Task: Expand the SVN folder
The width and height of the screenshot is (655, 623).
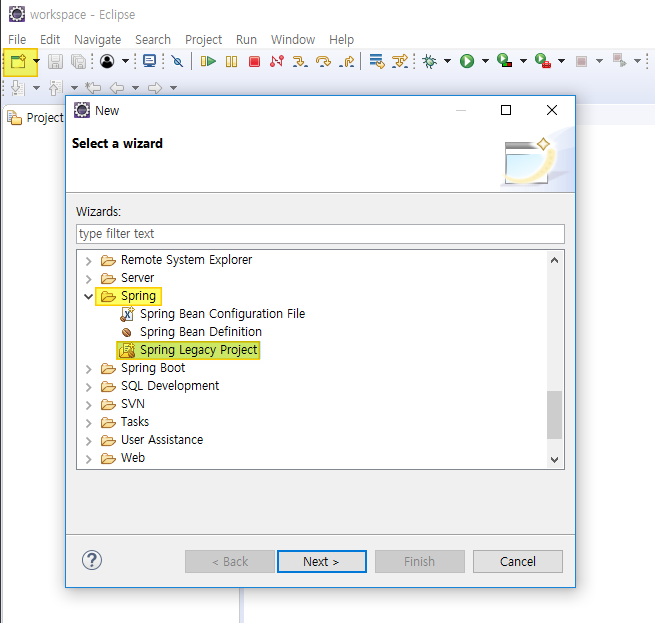Action: (x=88, y=405)
